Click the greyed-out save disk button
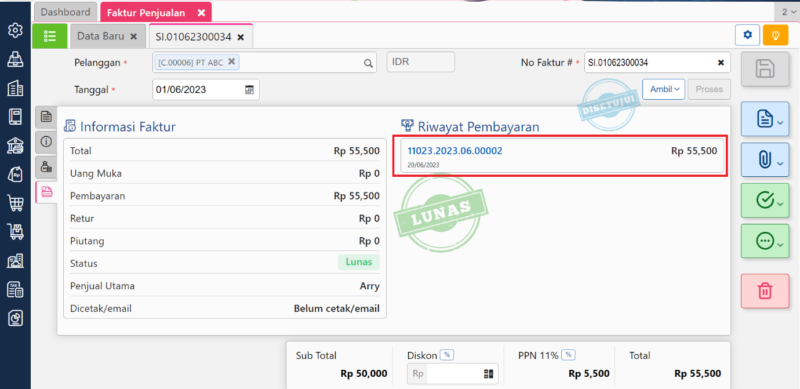The image size is (800, 389). (764, 68)
